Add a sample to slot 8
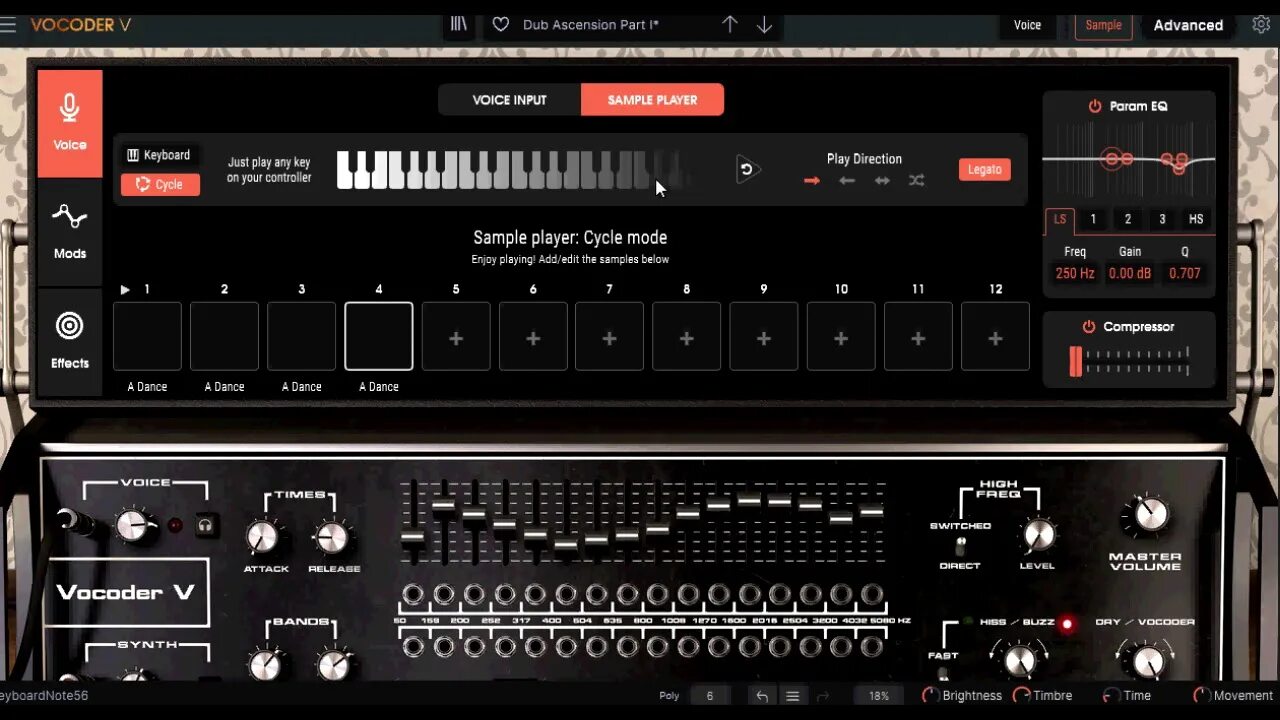This screenshot has height=720, width=1280. [x=687, y=337]
